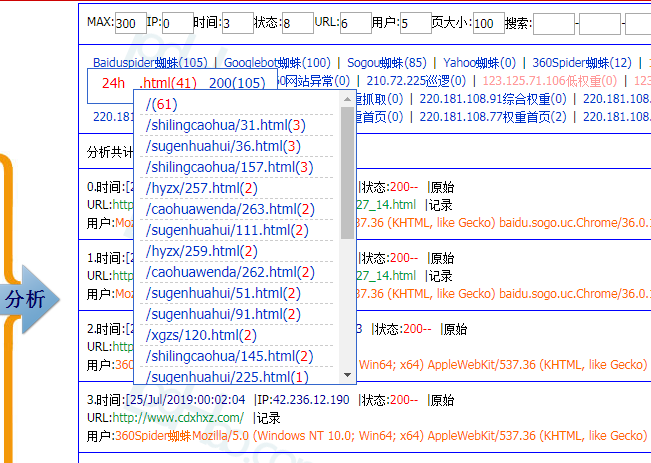The width and height of the screenshot is (651, 463).
Task: Click 记录 link in record 1
Action: [441, 276]
